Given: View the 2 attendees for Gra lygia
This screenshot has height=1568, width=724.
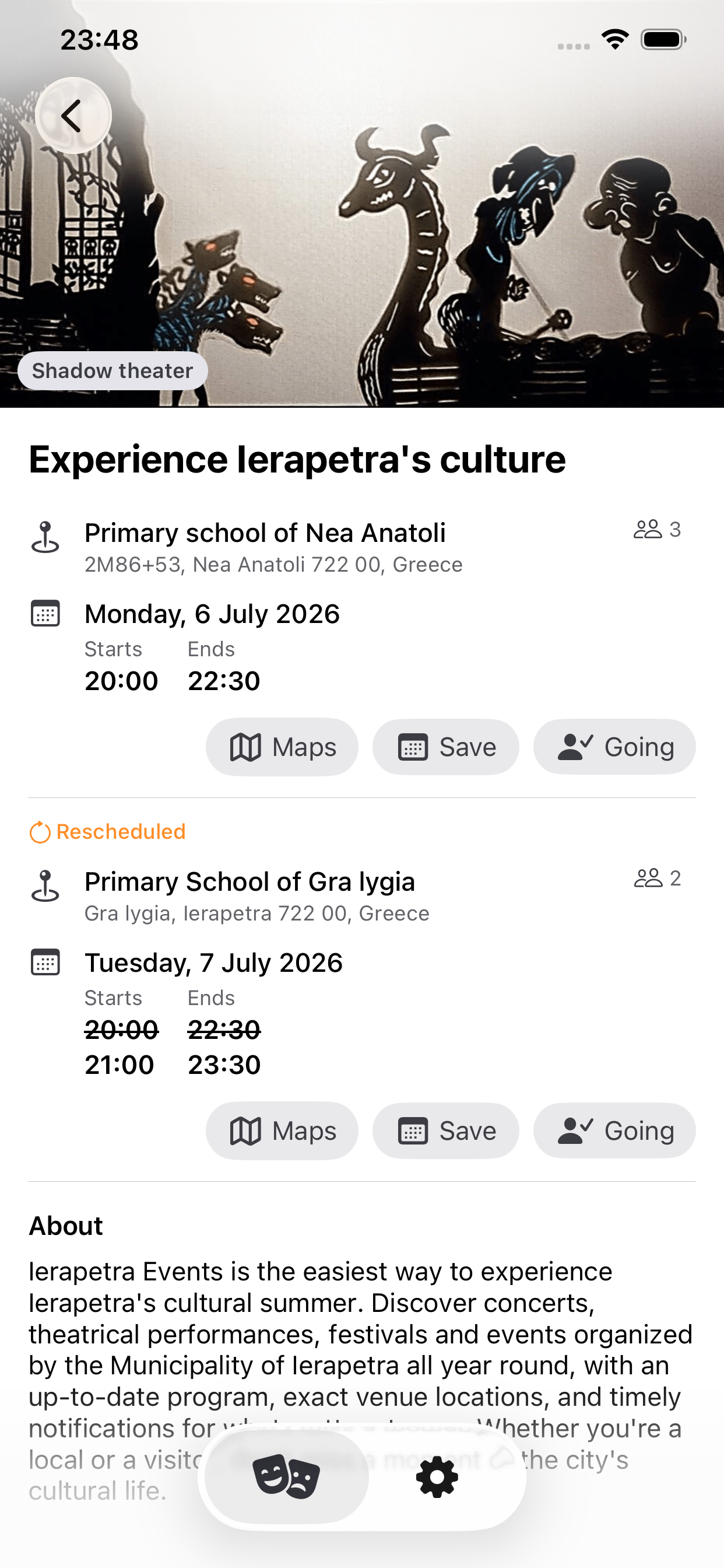Looking at the screenshot, I should point(657,878).
